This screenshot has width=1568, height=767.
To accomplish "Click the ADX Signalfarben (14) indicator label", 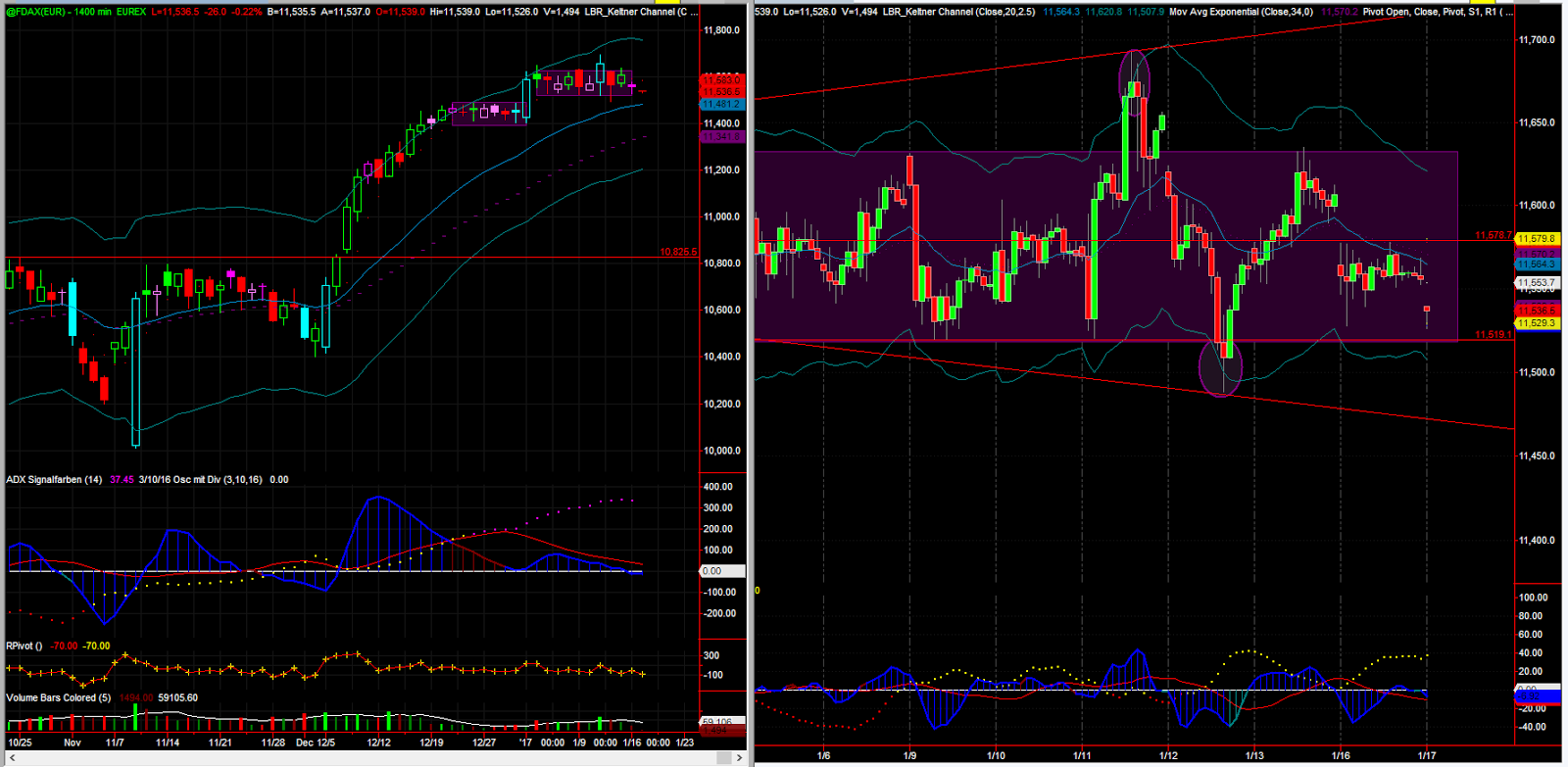I will 54,480.
